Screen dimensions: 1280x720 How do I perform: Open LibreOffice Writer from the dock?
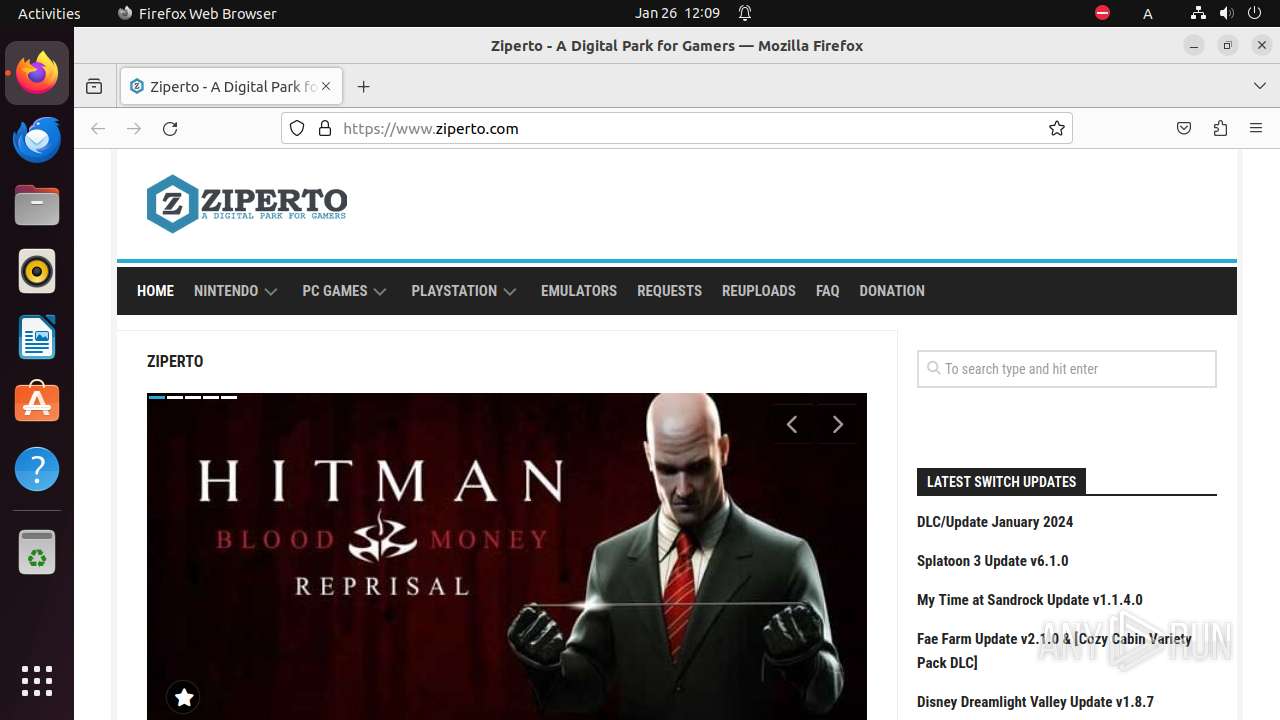click(37, 337)
